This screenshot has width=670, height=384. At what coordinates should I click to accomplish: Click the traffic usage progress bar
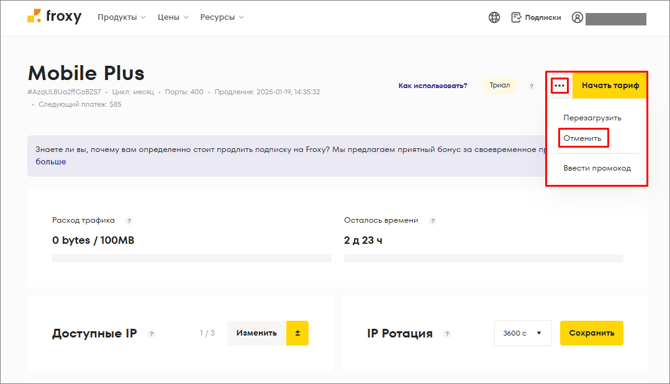(x=191, y=258)
